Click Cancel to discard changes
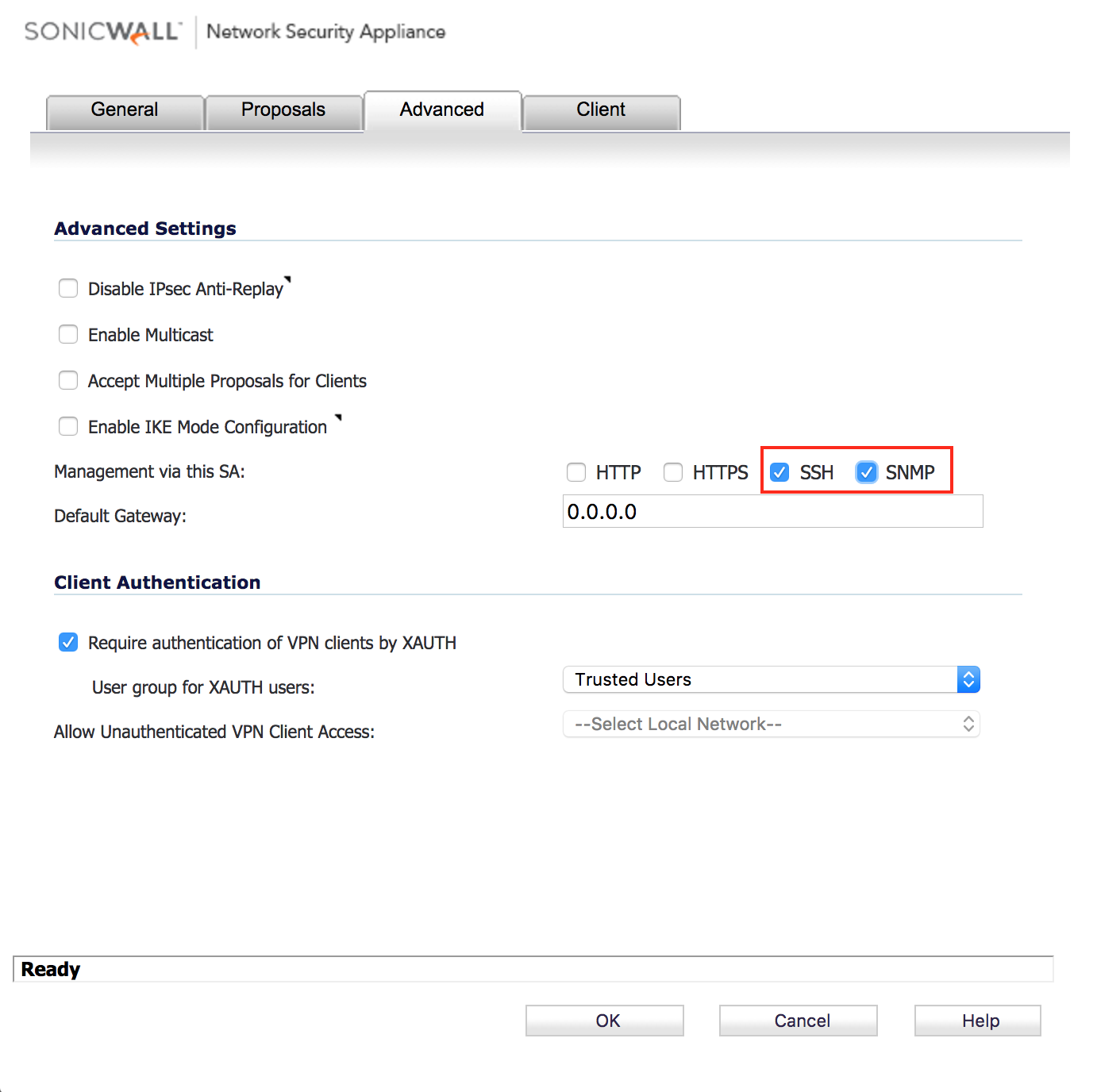This screenshot has height=1092, width=1097. pyautogui.click(x=798, y=1021)
